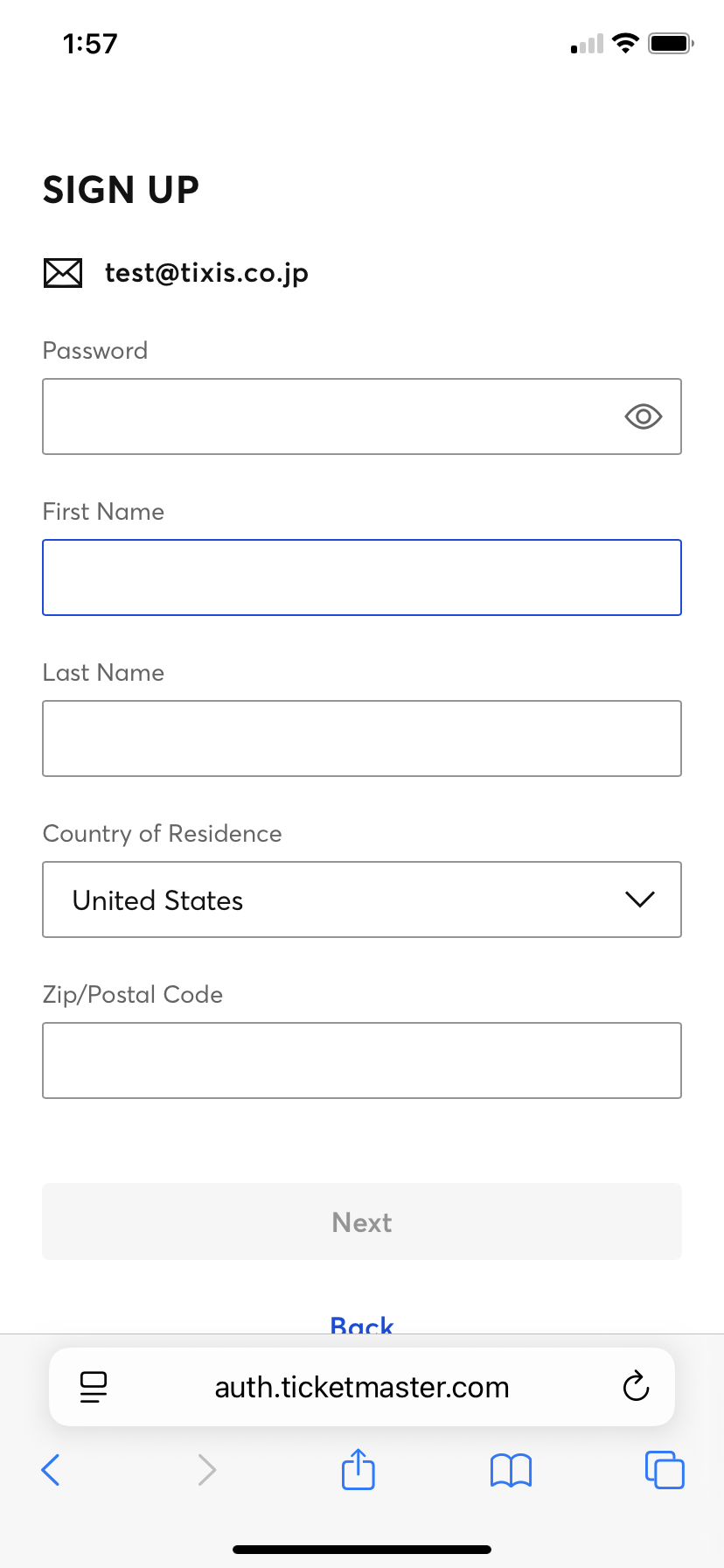Tap auth.ticketmaster.com address bar
Screen dimensions: 724x1568
click(362, 1387)
